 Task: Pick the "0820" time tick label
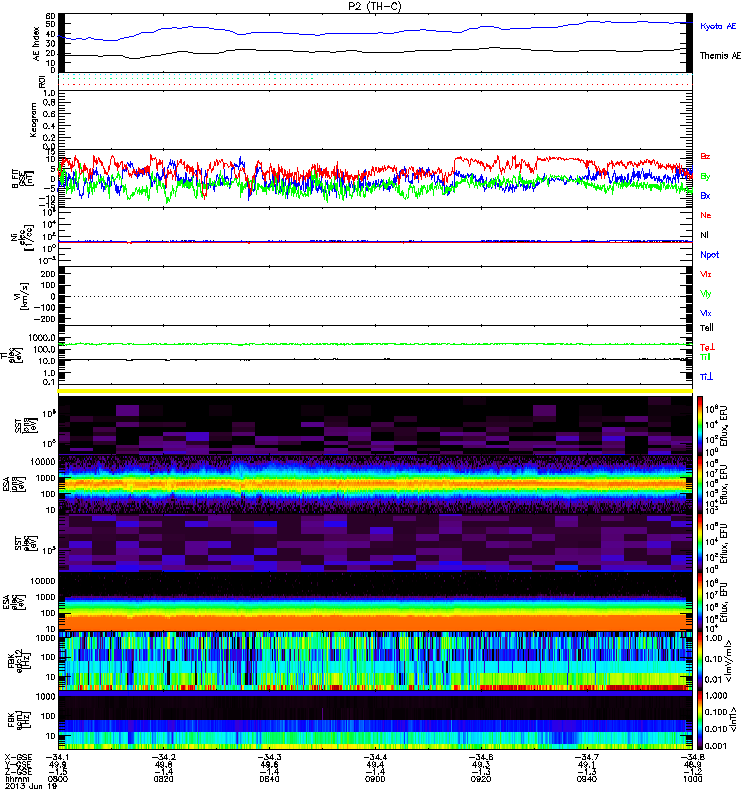click(163, 779)
